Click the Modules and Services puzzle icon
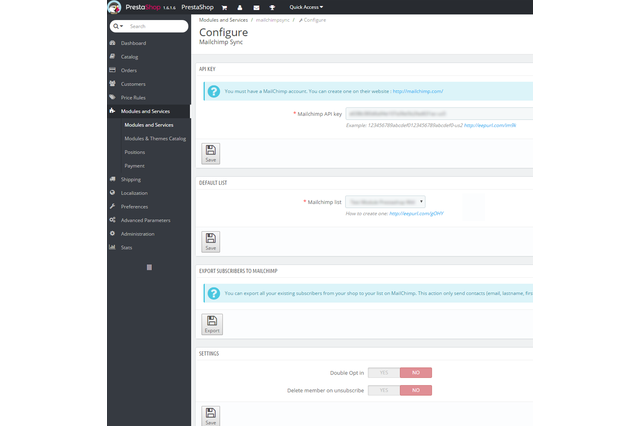Viewport: 640px width, 426px height. pos(112,111)
